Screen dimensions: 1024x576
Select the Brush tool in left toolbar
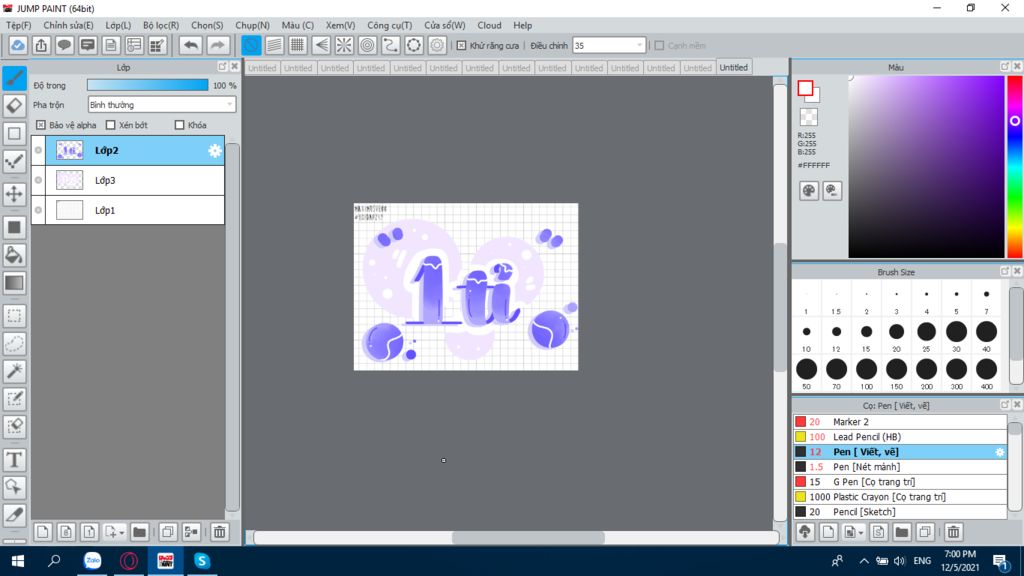14,78
